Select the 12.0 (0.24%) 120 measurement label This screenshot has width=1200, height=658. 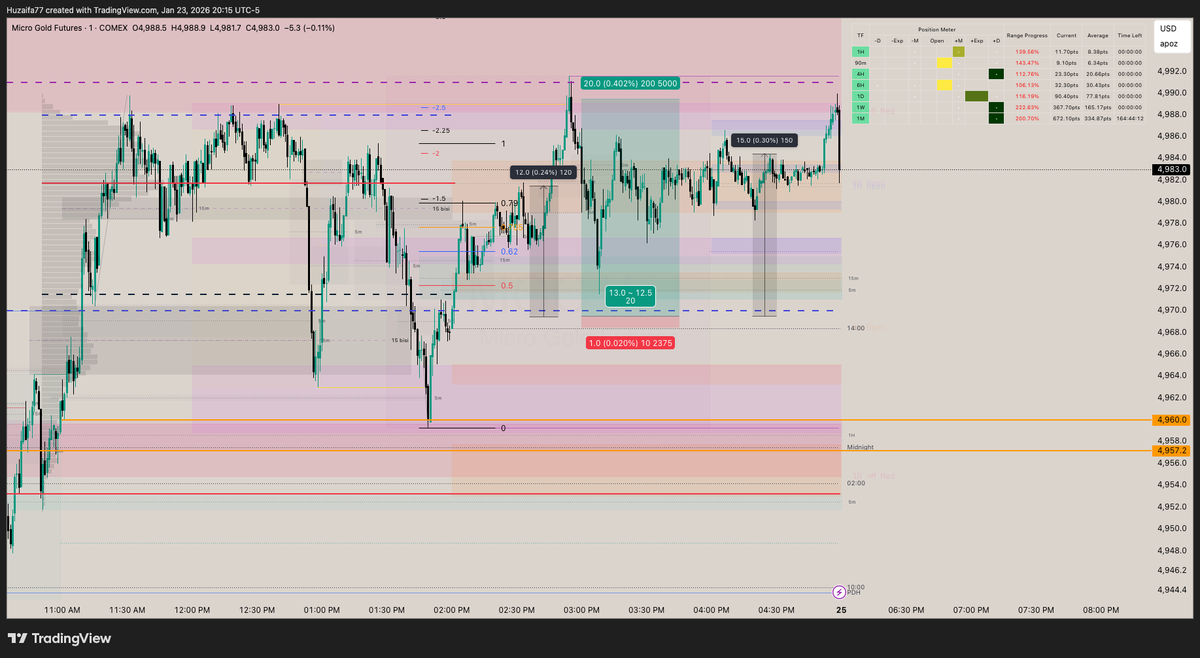click(545, 172)
